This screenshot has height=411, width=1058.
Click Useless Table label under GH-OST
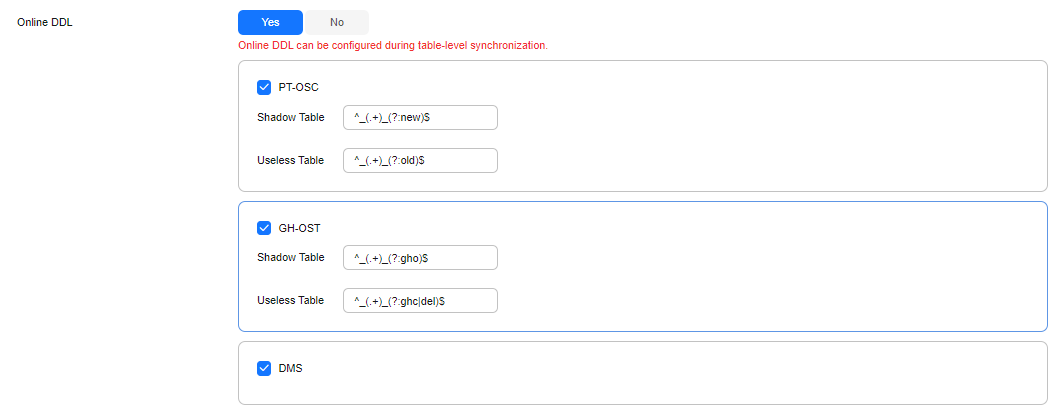[x=290, y=301]
